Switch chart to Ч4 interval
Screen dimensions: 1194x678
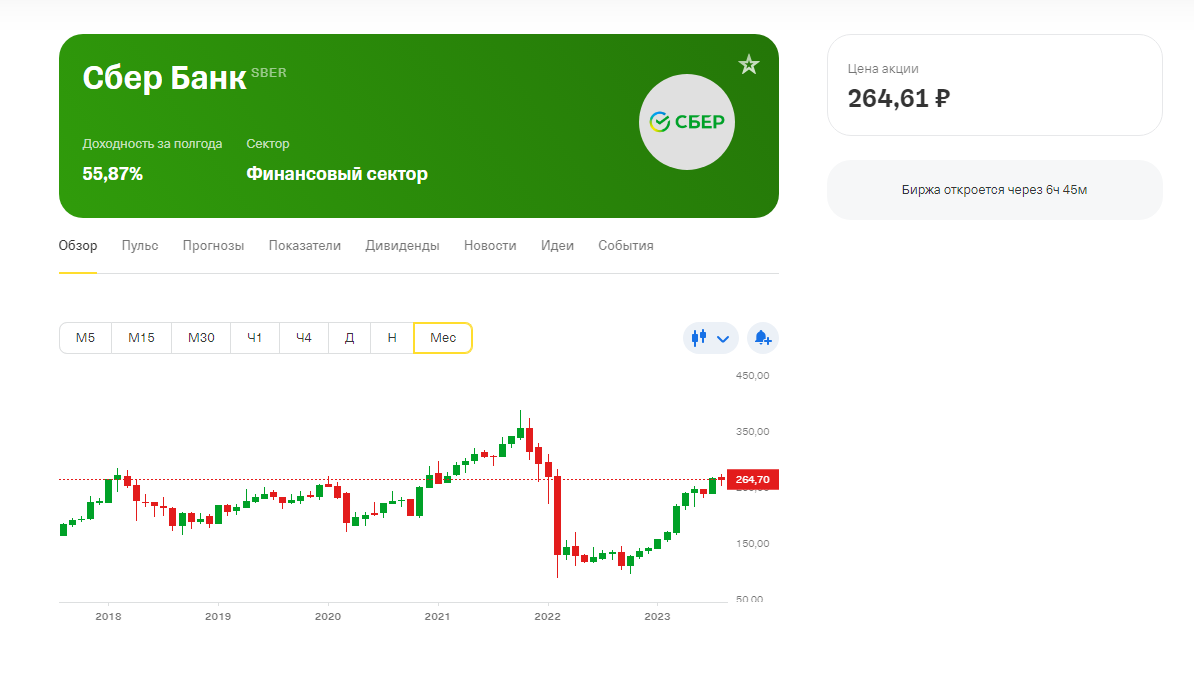pyautogui.click(x=304, y=338)
